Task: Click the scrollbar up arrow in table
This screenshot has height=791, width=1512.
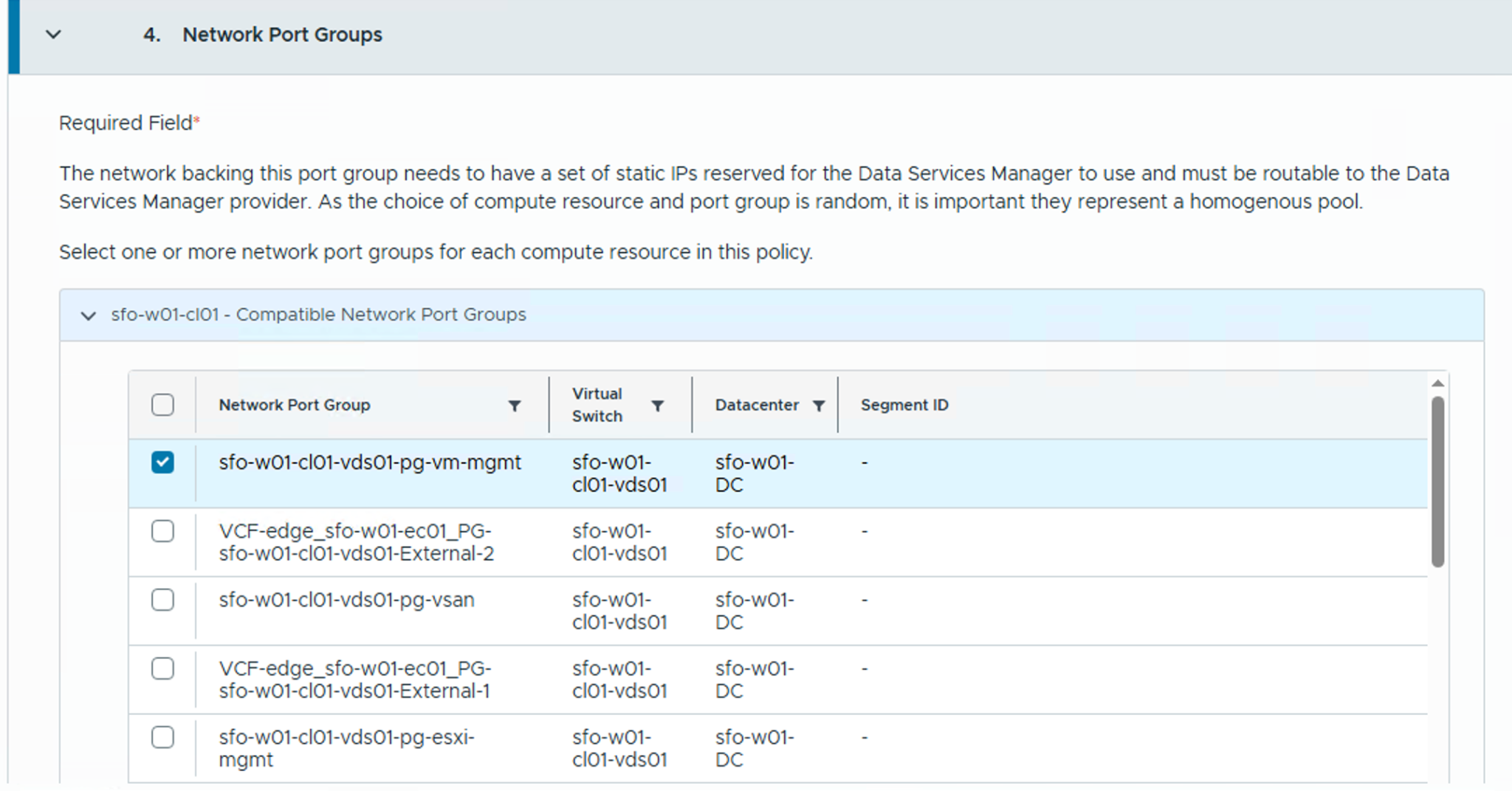Action: (x=1437, y=383)
